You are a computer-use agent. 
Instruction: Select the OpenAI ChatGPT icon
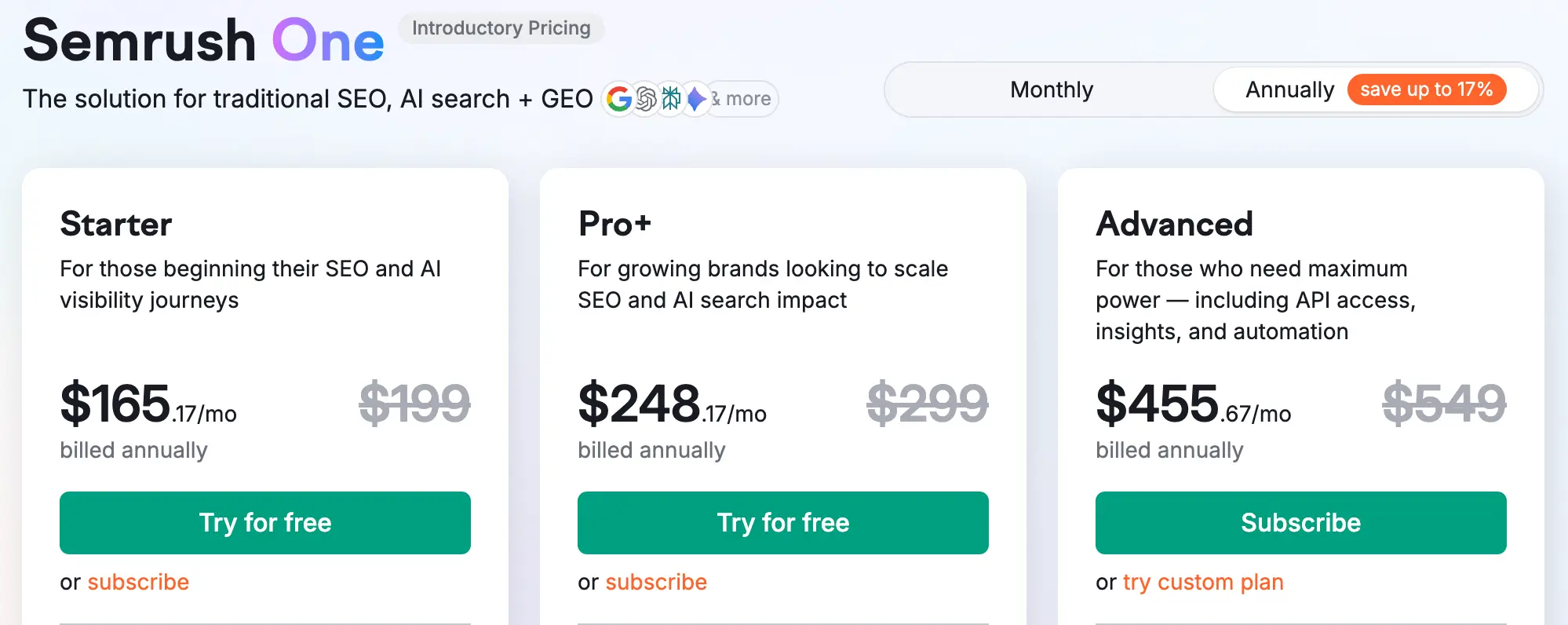644,99
